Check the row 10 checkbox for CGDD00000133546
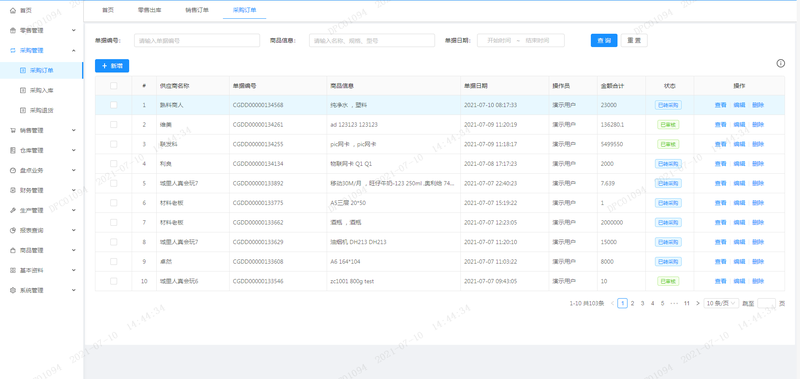Viewport: 800px width, 379px height. point(113,281)
